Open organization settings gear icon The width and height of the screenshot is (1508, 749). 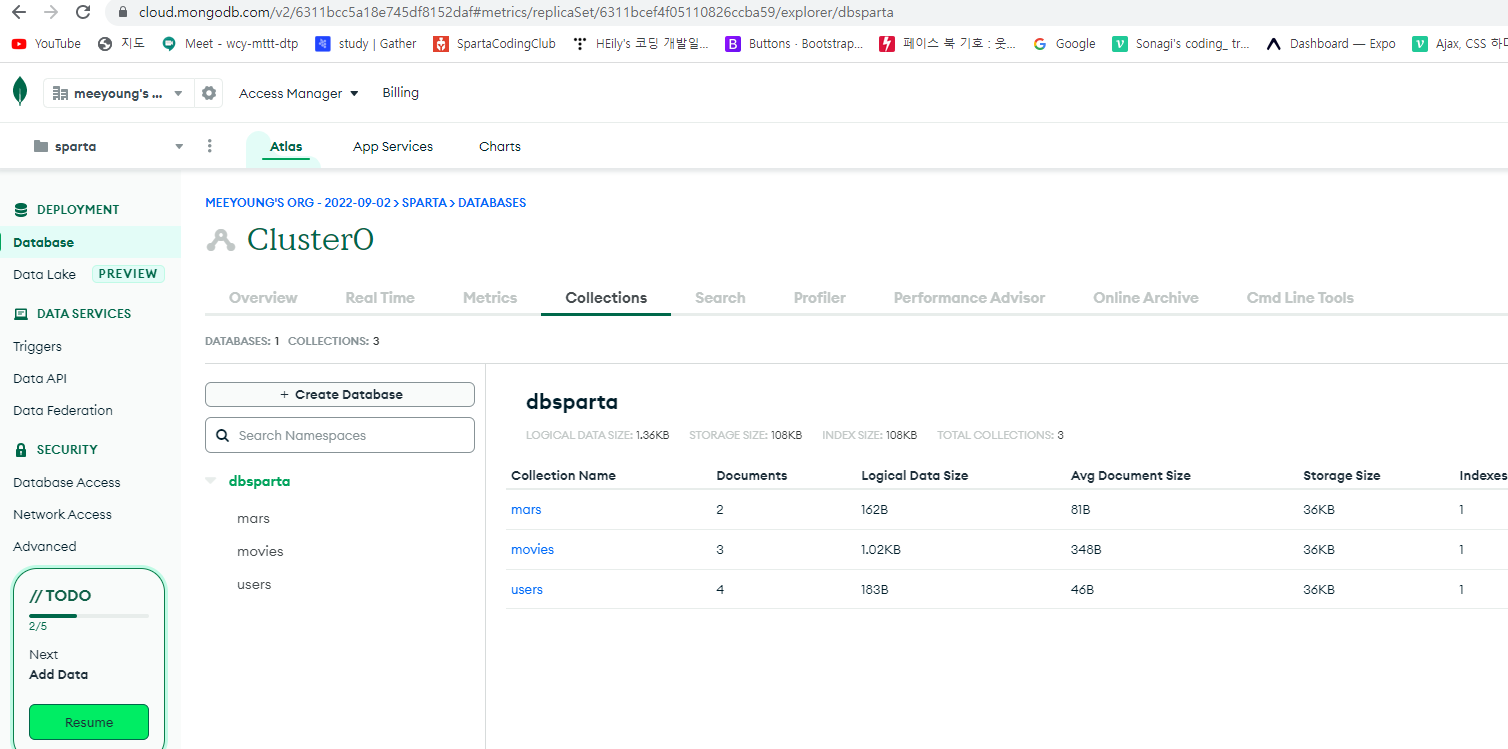click(208, 93)
